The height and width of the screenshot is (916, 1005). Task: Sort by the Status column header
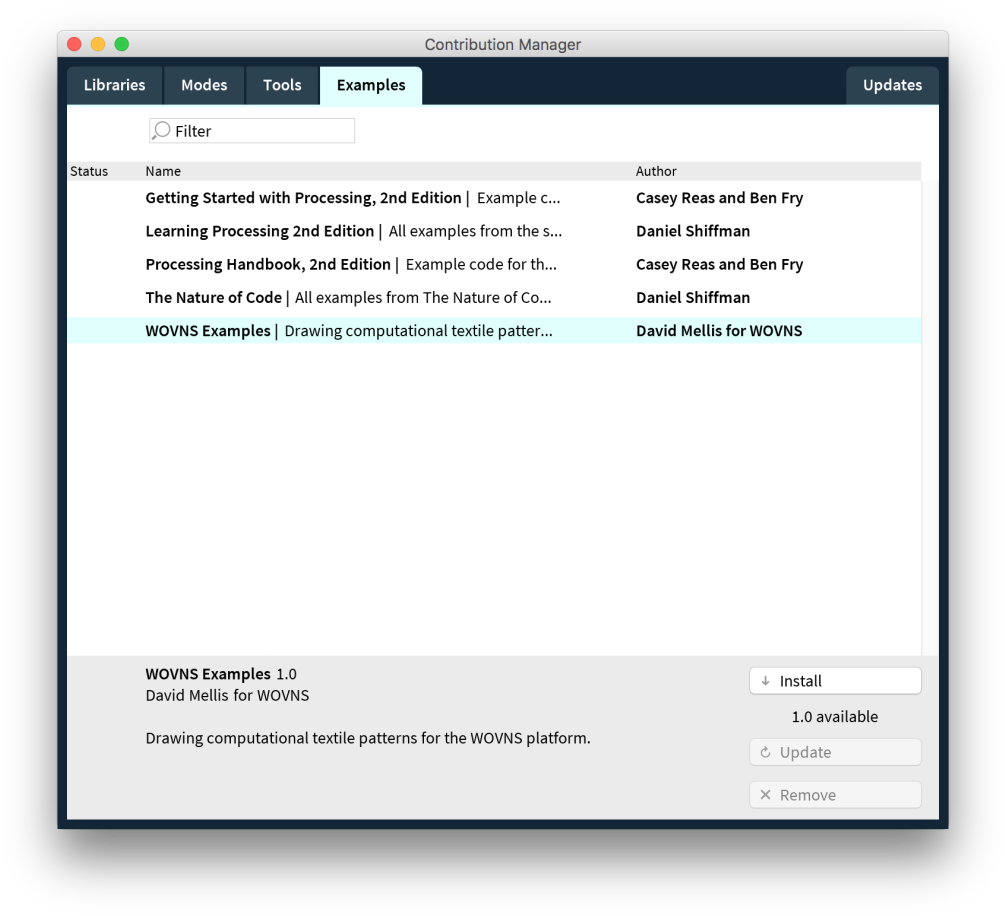[89, 171]
